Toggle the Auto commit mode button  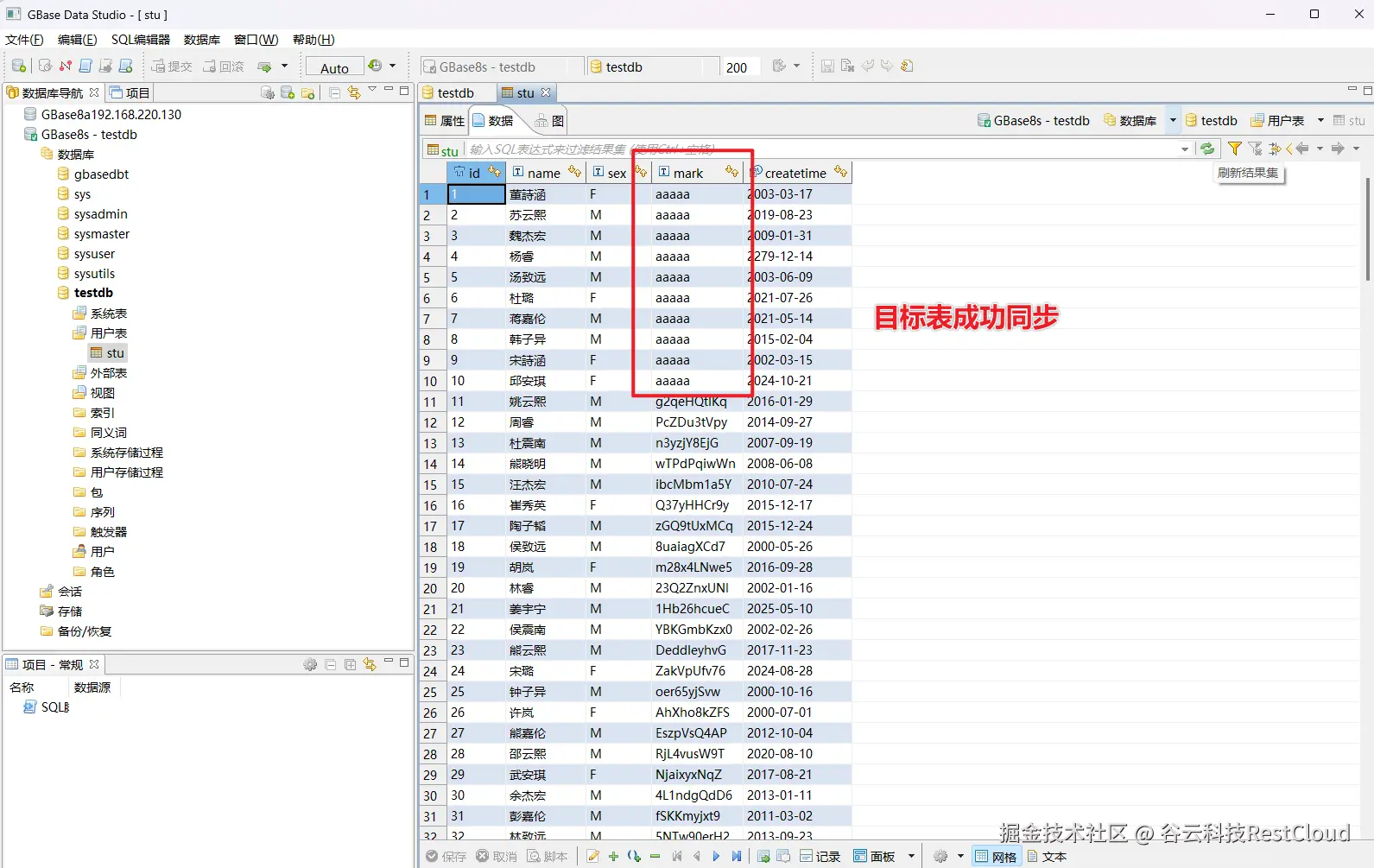click(334, 67)
